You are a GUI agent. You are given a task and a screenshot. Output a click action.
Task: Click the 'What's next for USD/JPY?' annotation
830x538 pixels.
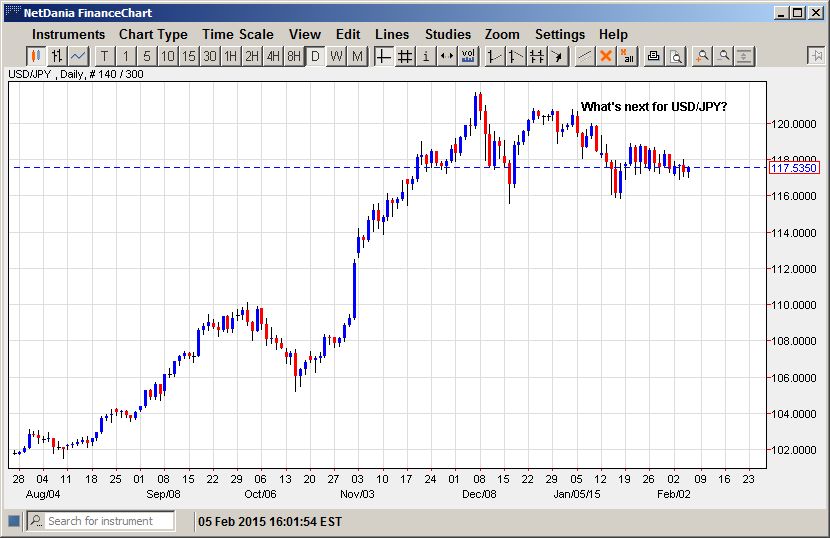click(x=654, y=106)
